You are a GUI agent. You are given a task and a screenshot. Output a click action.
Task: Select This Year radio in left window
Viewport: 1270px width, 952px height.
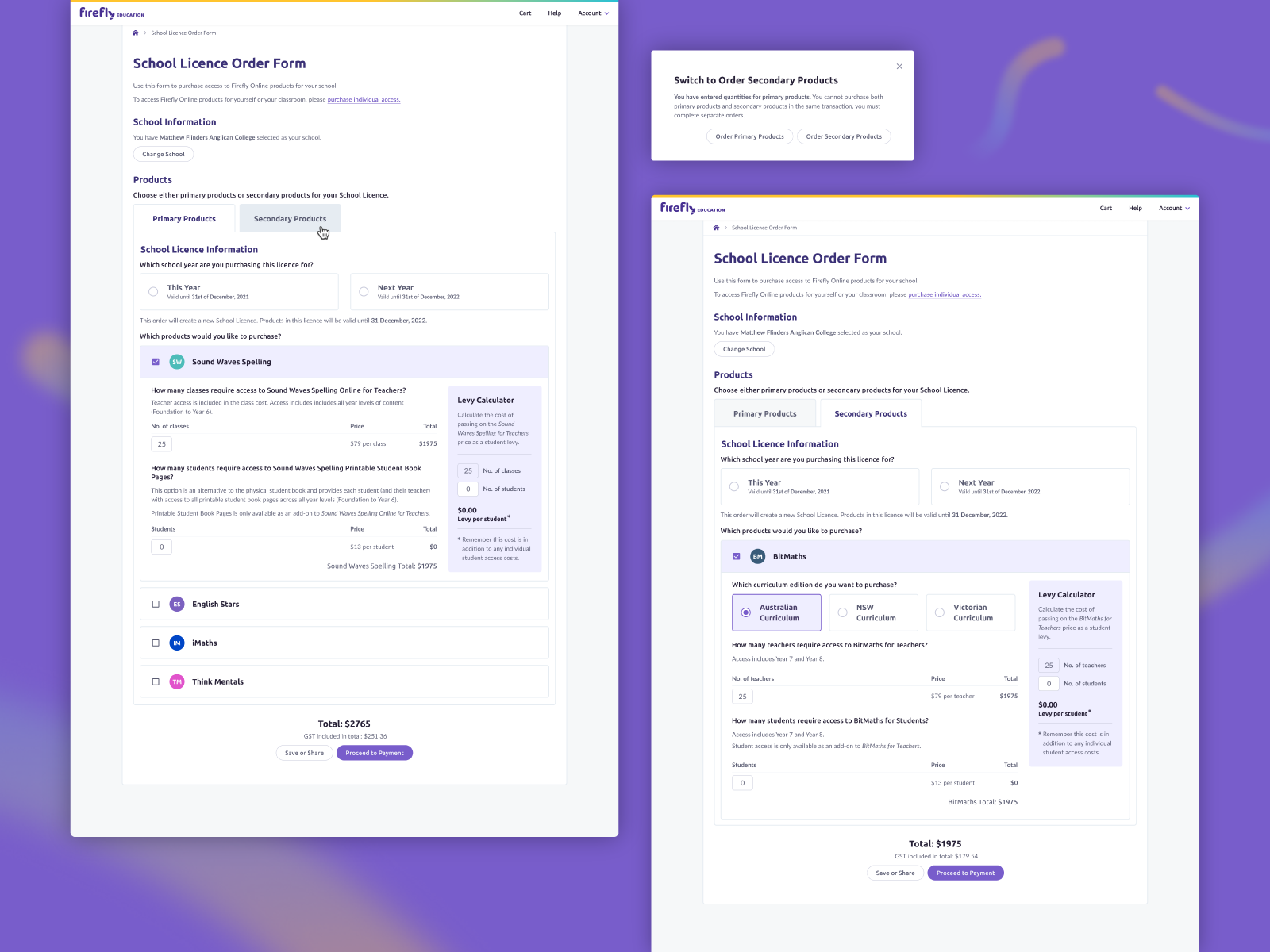[153, 292]
